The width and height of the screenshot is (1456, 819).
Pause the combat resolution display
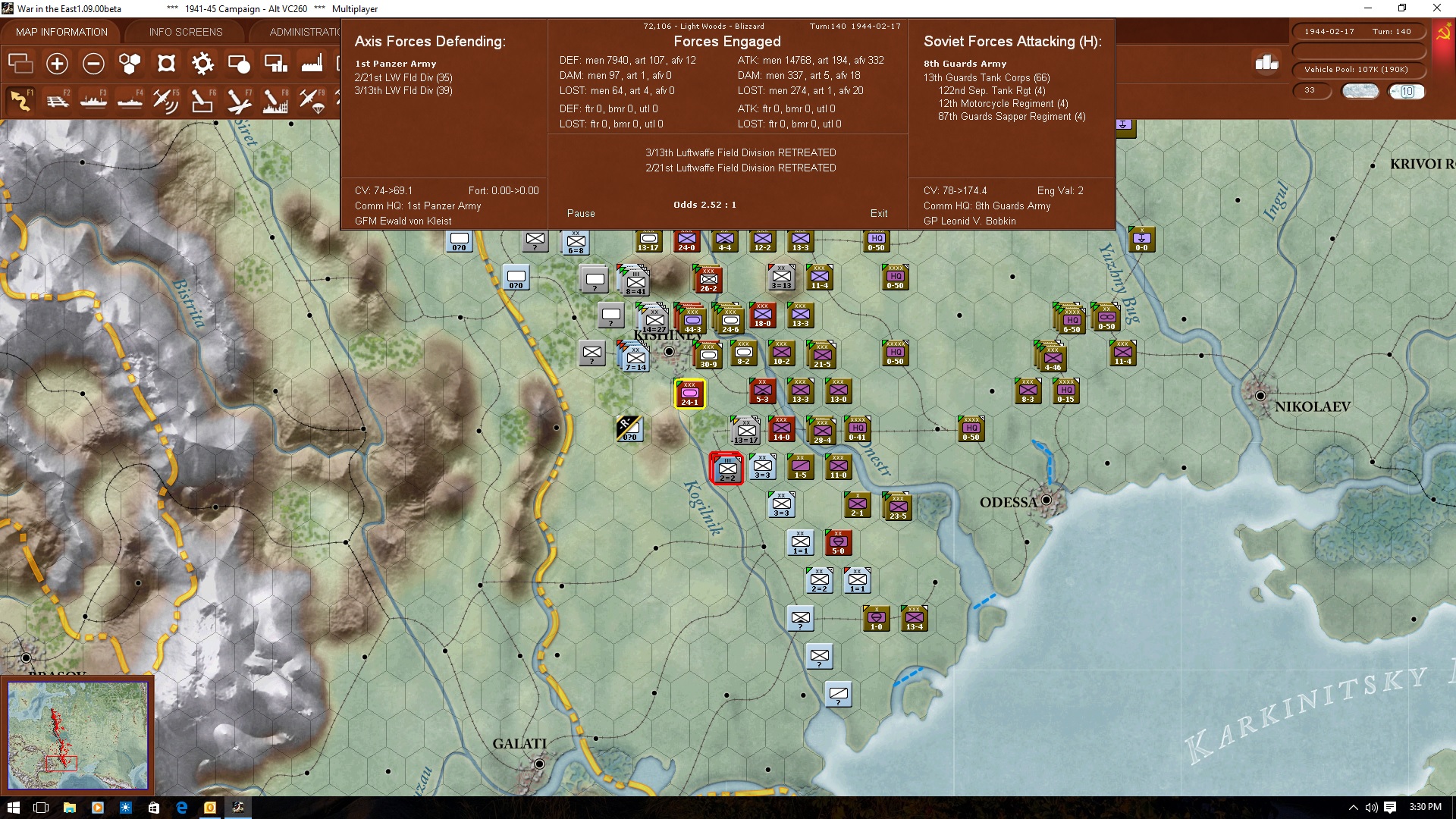point(581,214)
